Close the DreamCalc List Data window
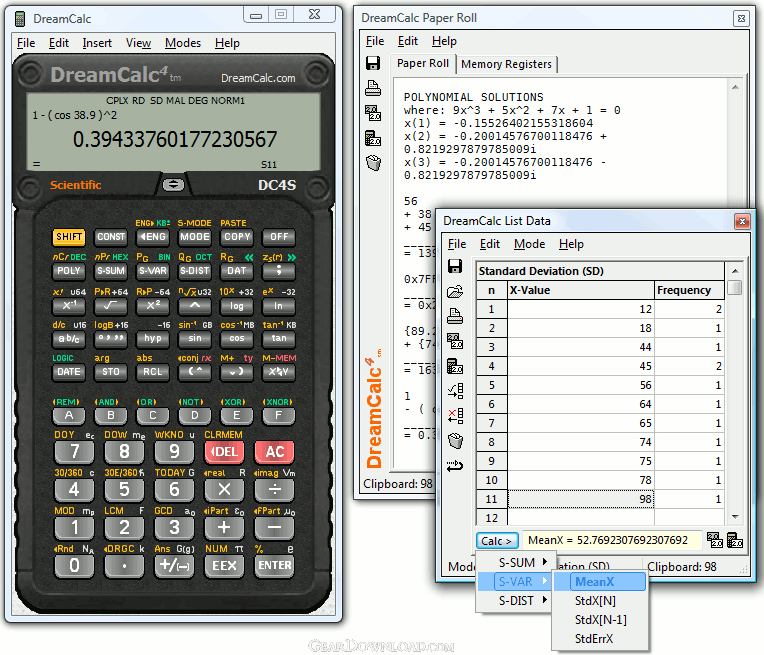The image size is (764, 655). click(x=742, y=222)
